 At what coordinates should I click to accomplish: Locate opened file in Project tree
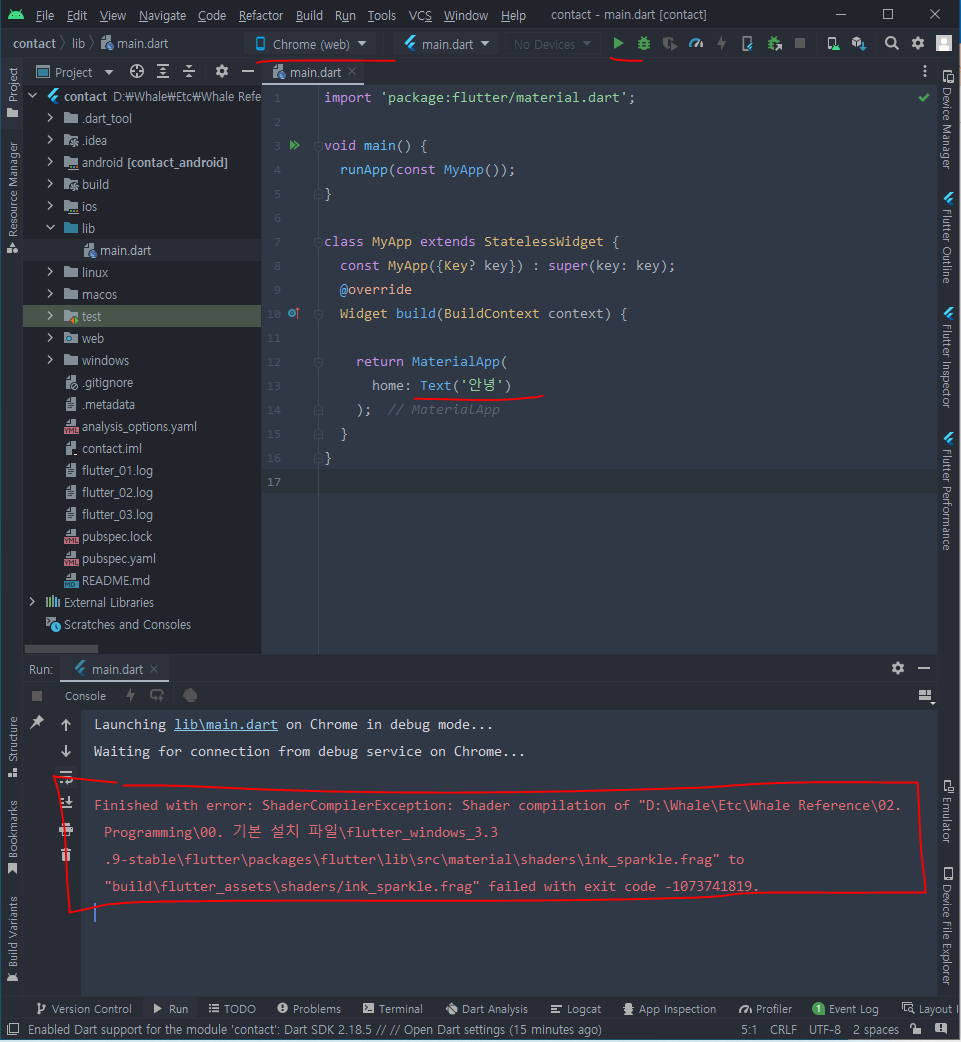click(x=137, y=72)
